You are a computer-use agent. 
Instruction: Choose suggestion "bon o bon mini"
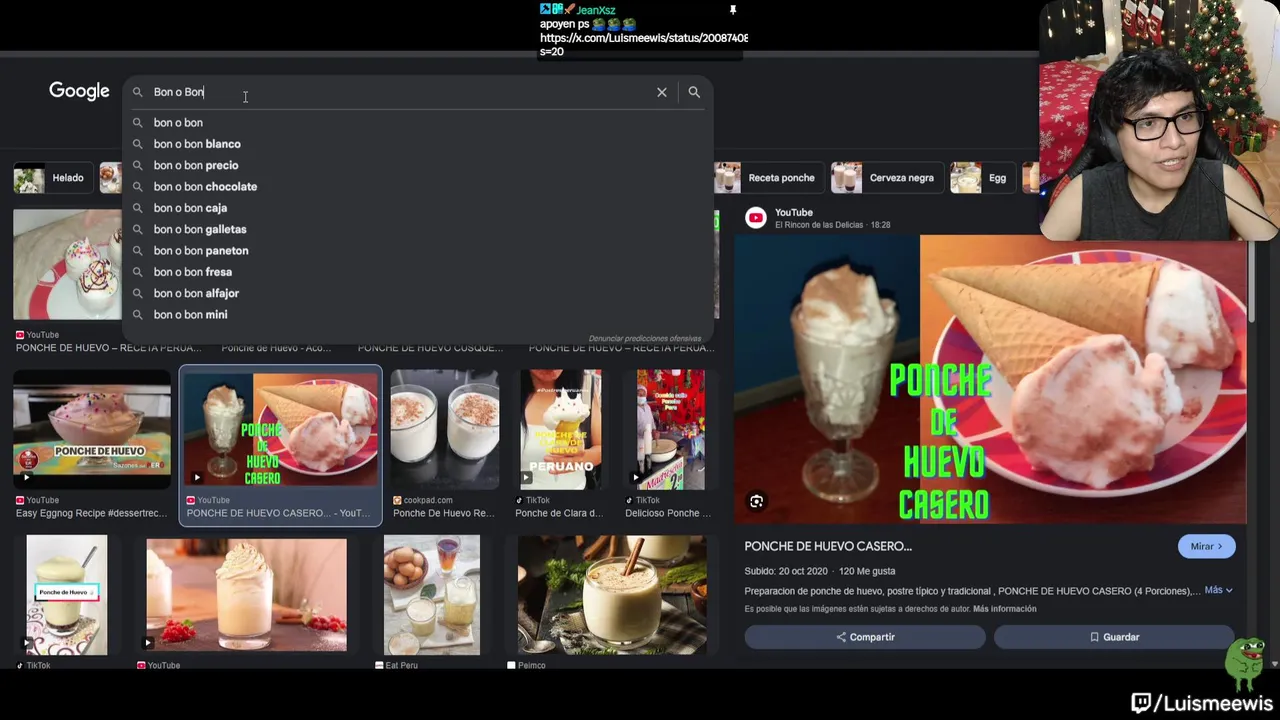pos(190,314)
